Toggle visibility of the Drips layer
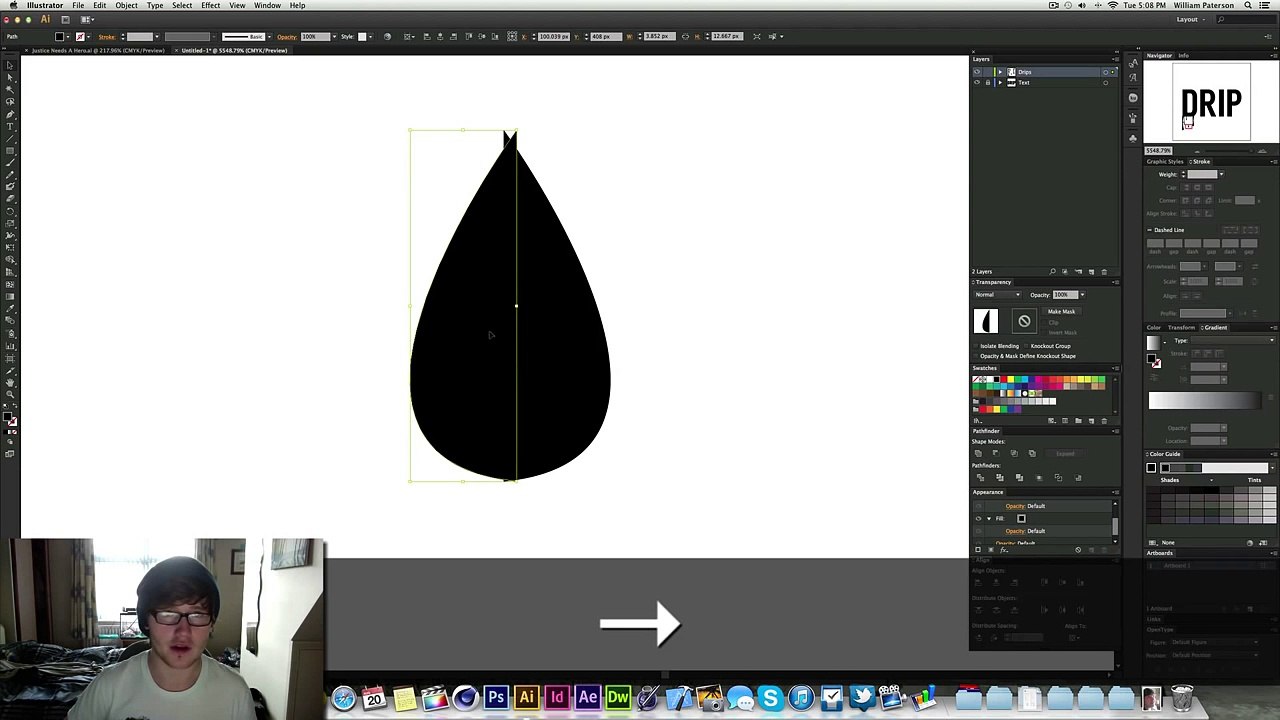Image resolution: width=1280 pixels, height=720 pixels. pyautogui.click(x=977, y=72)
